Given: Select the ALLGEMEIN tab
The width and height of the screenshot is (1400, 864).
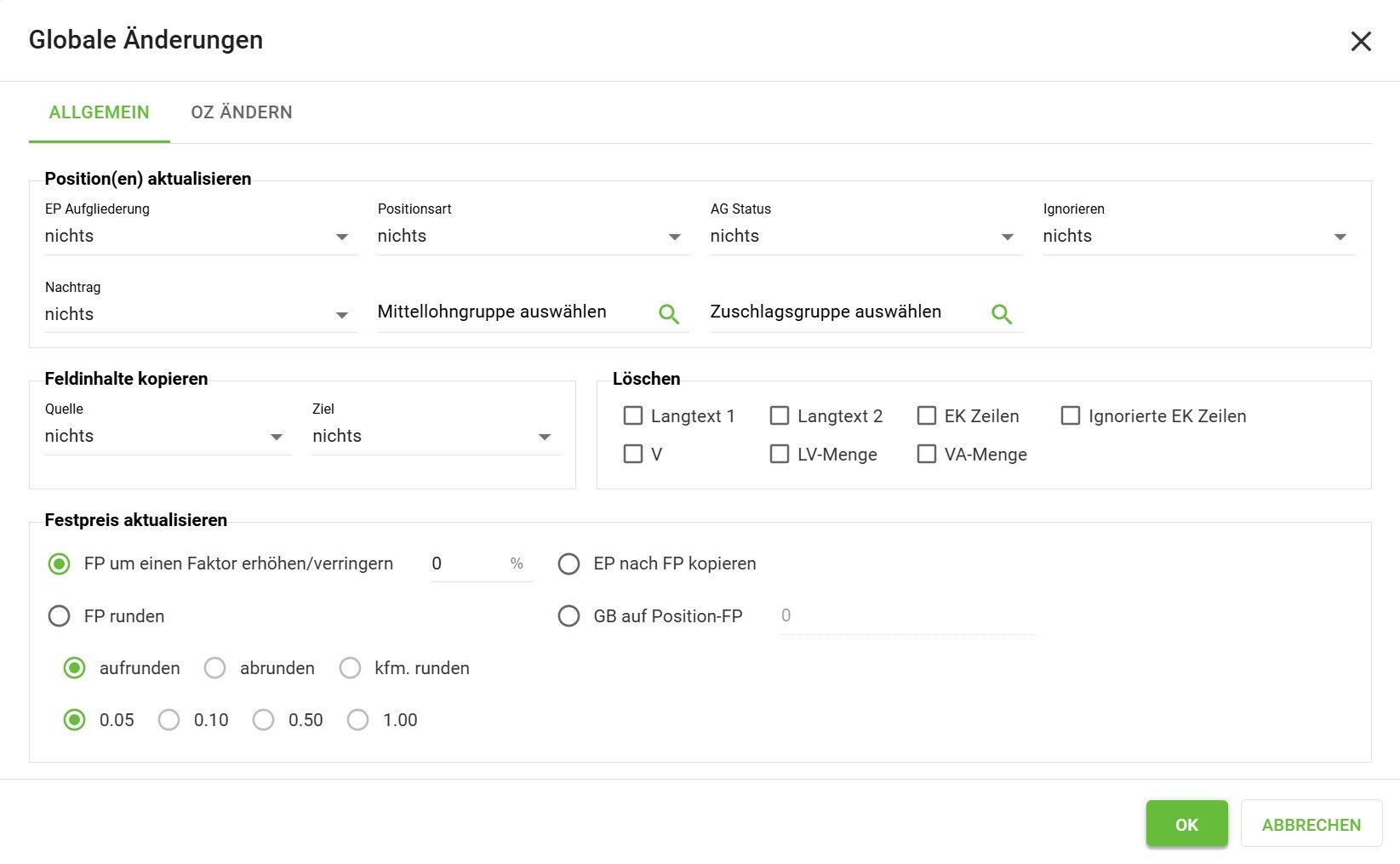Looking at the screenshot, I should [x=99, y=112].
